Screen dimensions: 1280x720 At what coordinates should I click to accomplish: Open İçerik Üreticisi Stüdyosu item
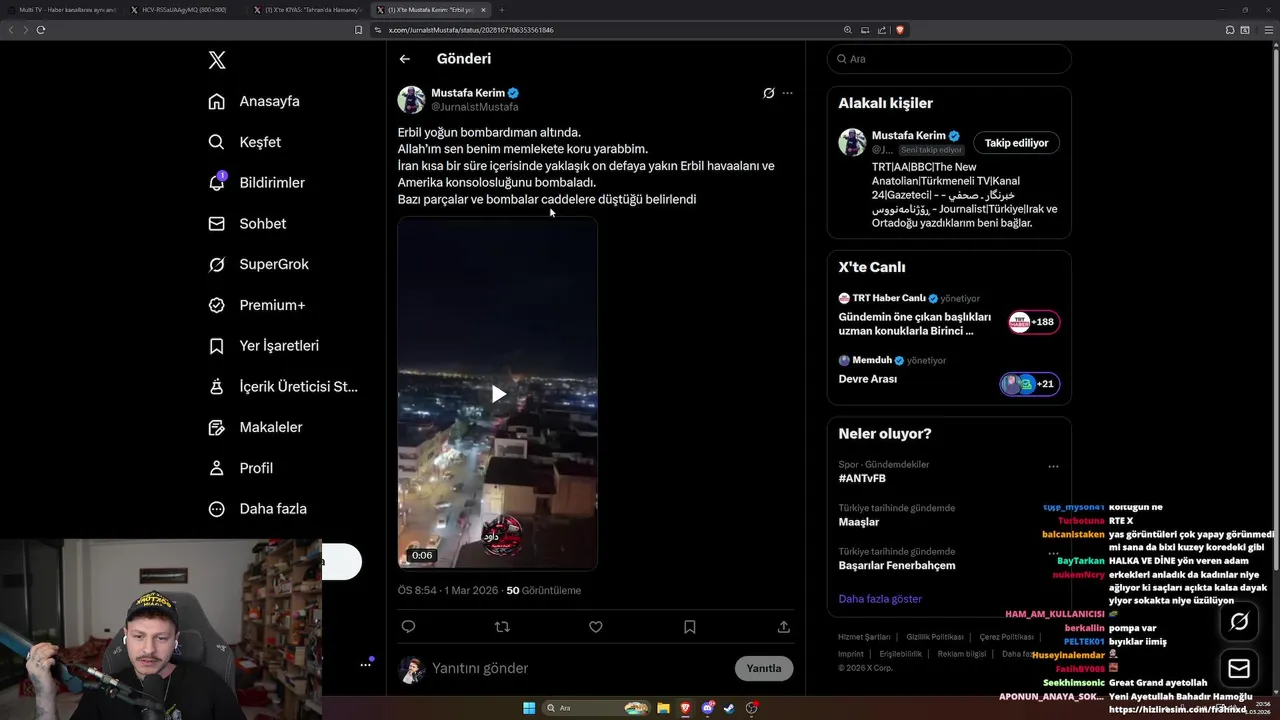click(x=282, y=386)
